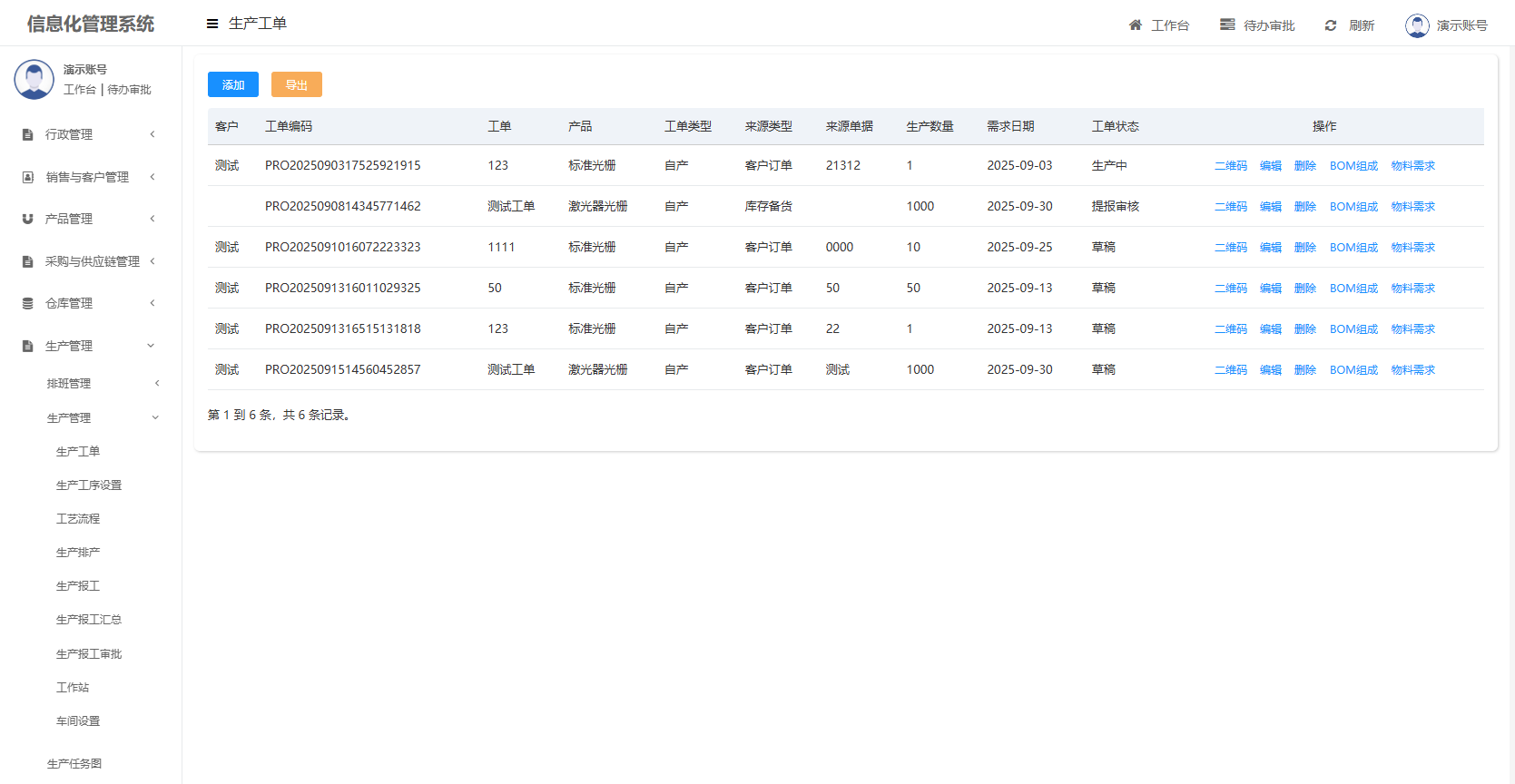Click the hamburger menu toggle icon
This screenshot has height=784, width=1515.
pos(212,24)
